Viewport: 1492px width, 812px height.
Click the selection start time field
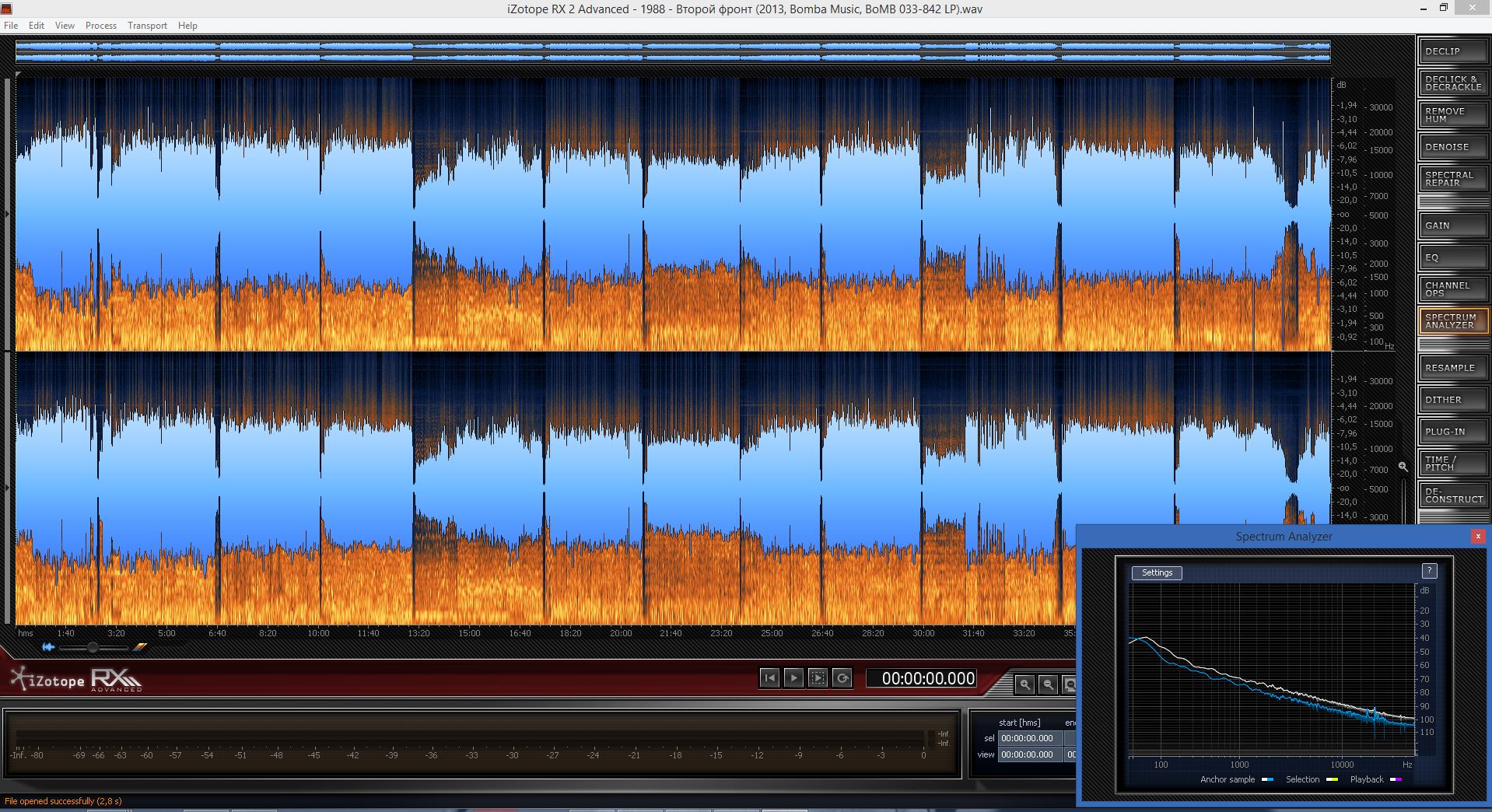[x=1030, y=738]
